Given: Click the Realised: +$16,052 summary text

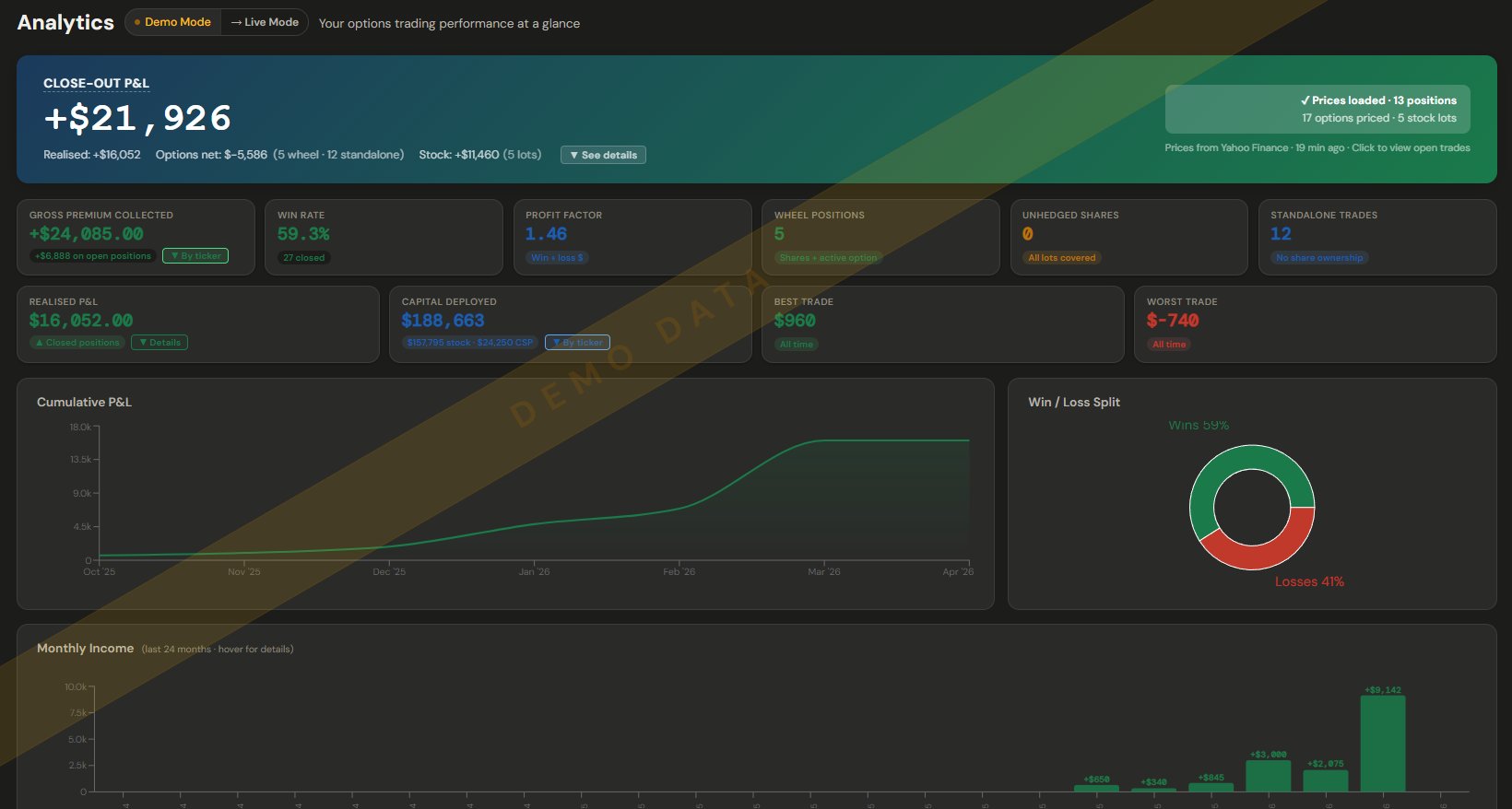Looking at the screenshot, I should tap(92, 155).
